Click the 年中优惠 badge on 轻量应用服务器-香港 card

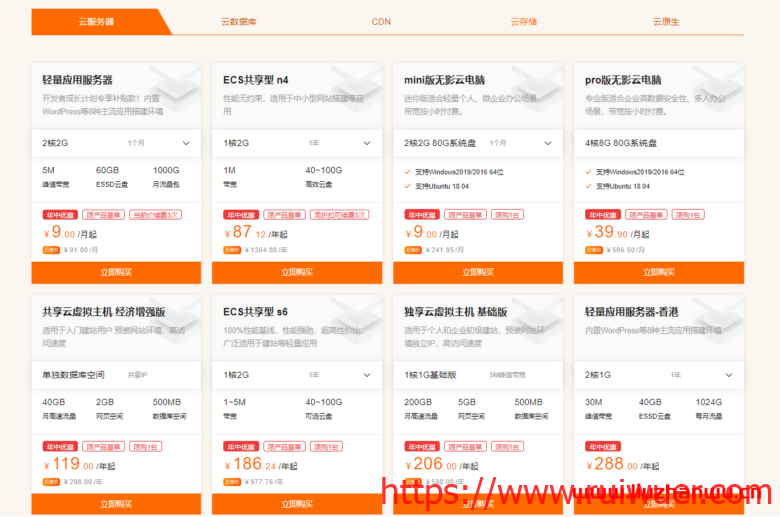602,447
